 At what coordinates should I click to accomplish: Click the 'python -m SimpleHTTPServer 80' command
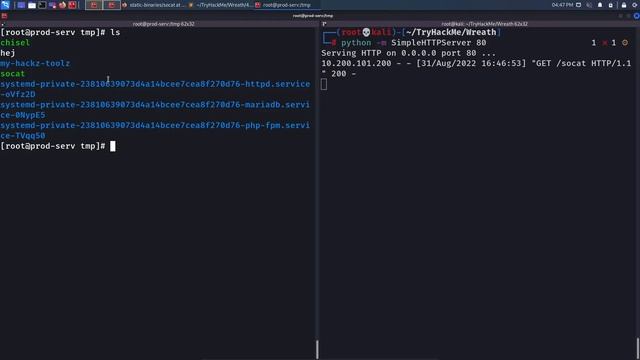point(414,42)
